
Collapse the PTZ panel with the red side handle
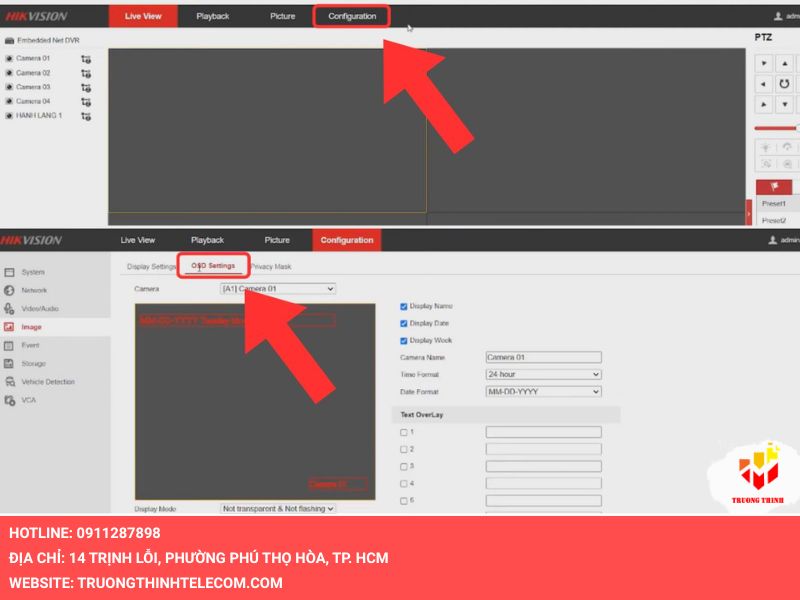(x=749, y=212)
